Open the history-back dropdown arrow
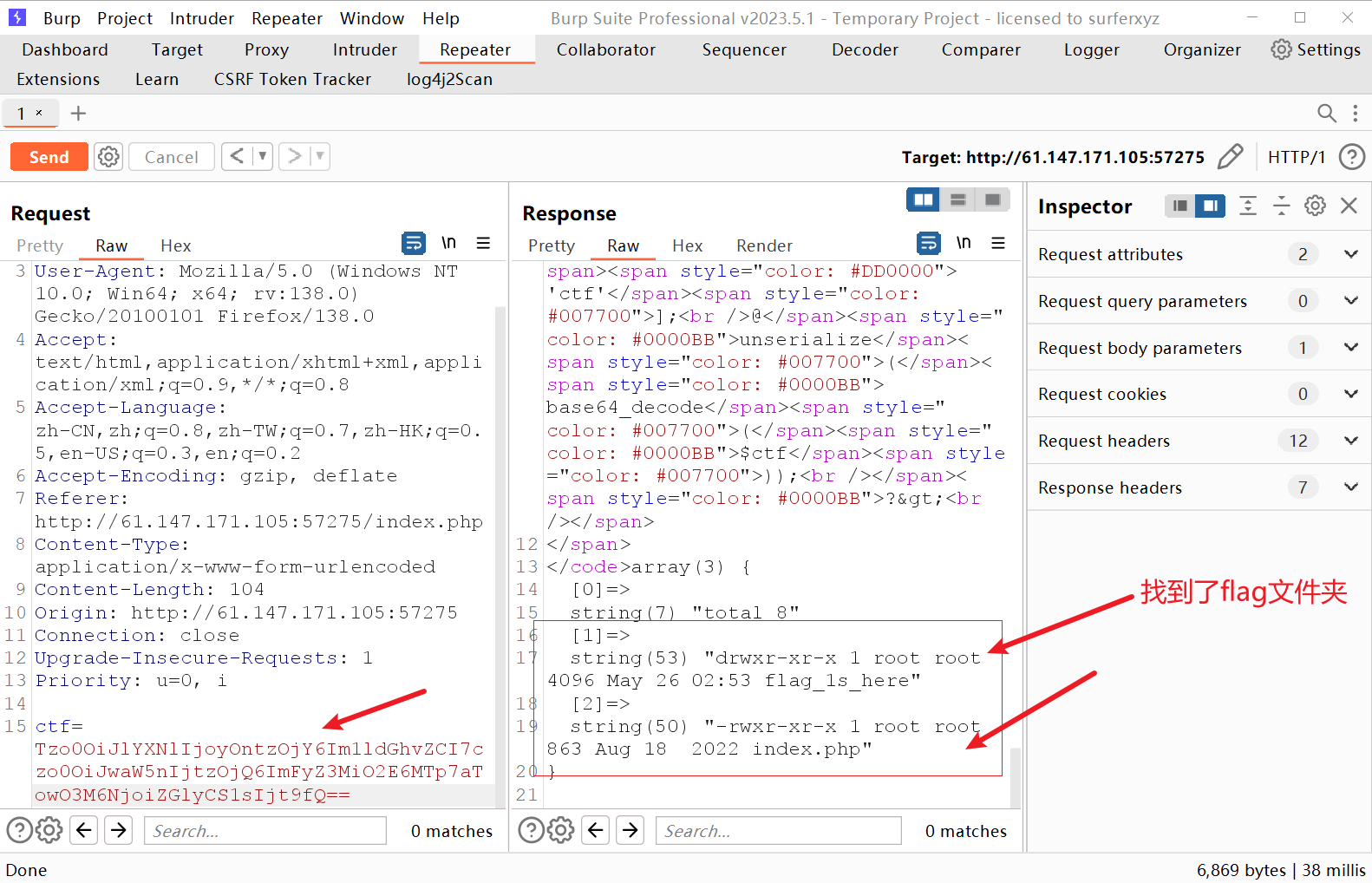The width and height of the screenshot is (1372, 883). click(263, 156)
